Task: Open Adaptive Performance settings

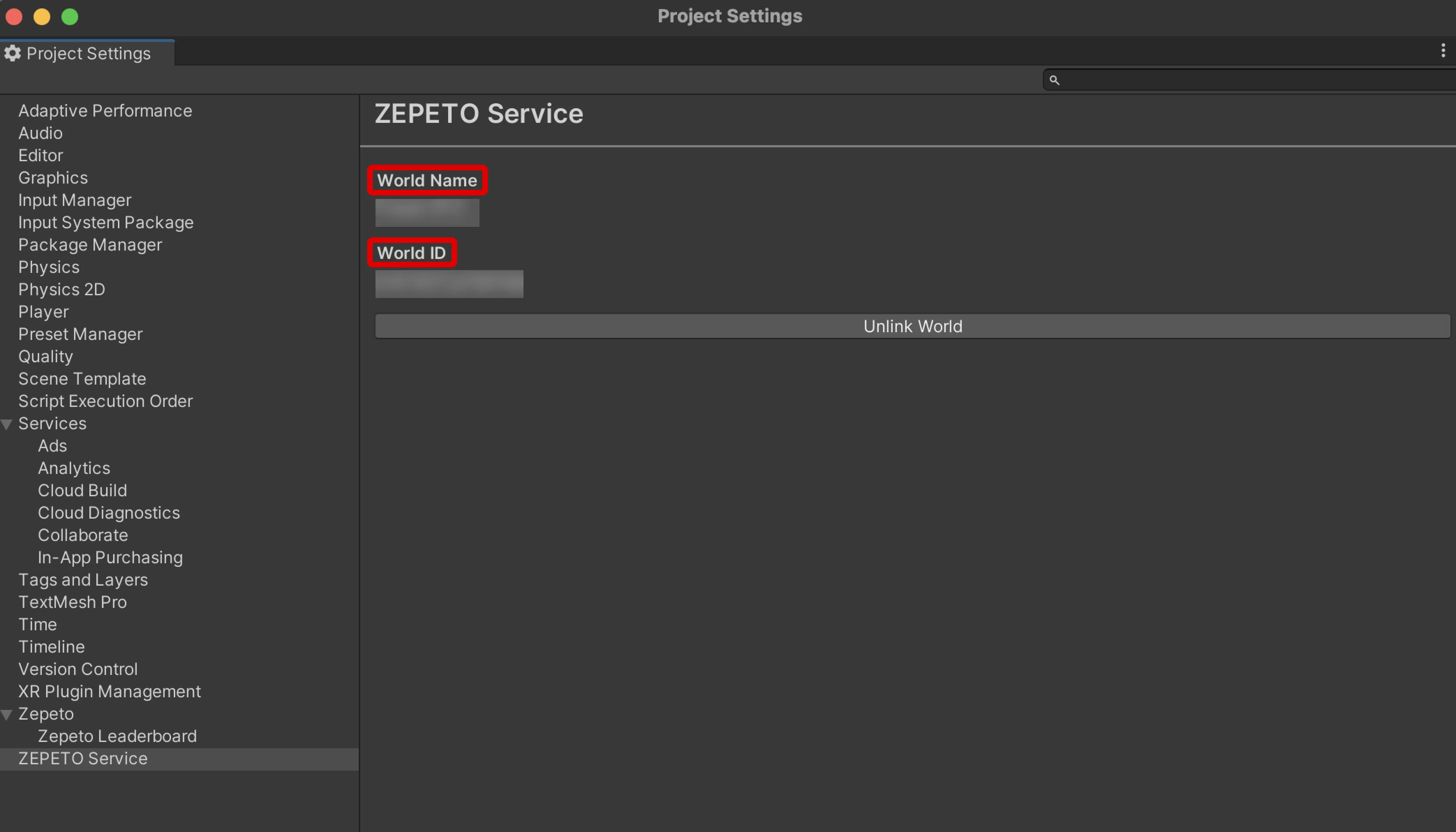Action: click(x=105, y=110)
